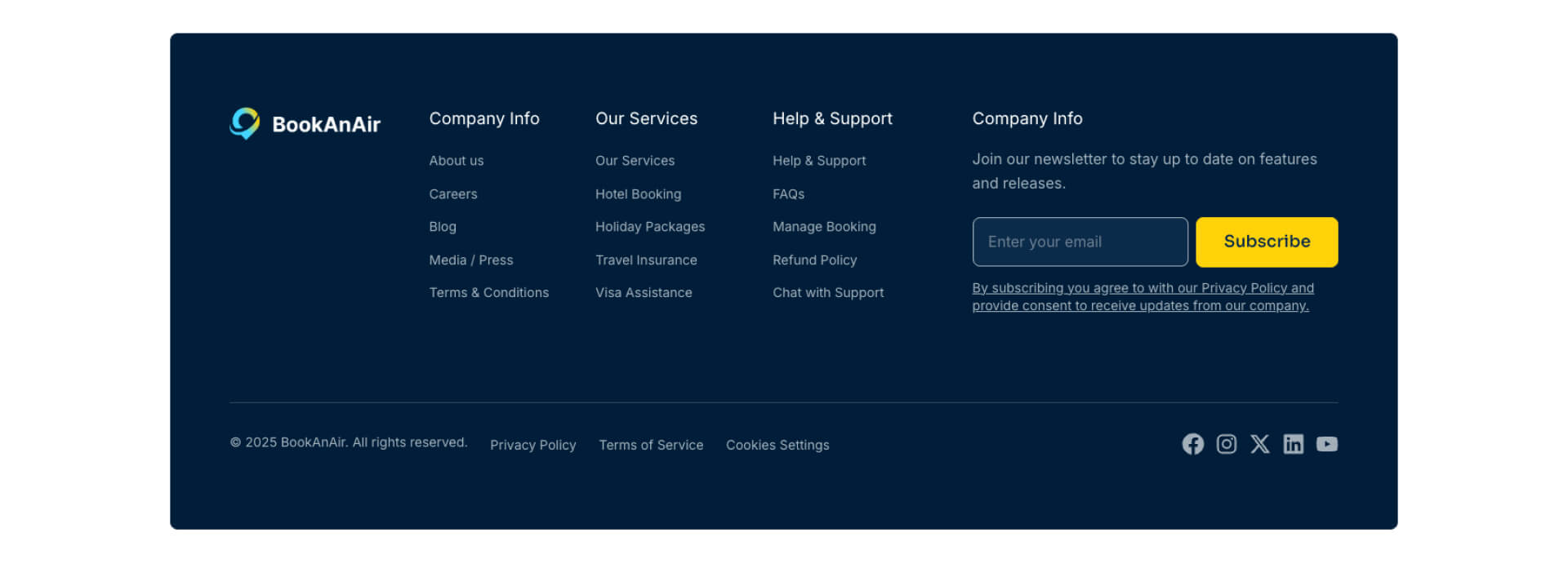1568x564 pixels.
Task: Open Travel Insurance link
Action: click(646, 260)
